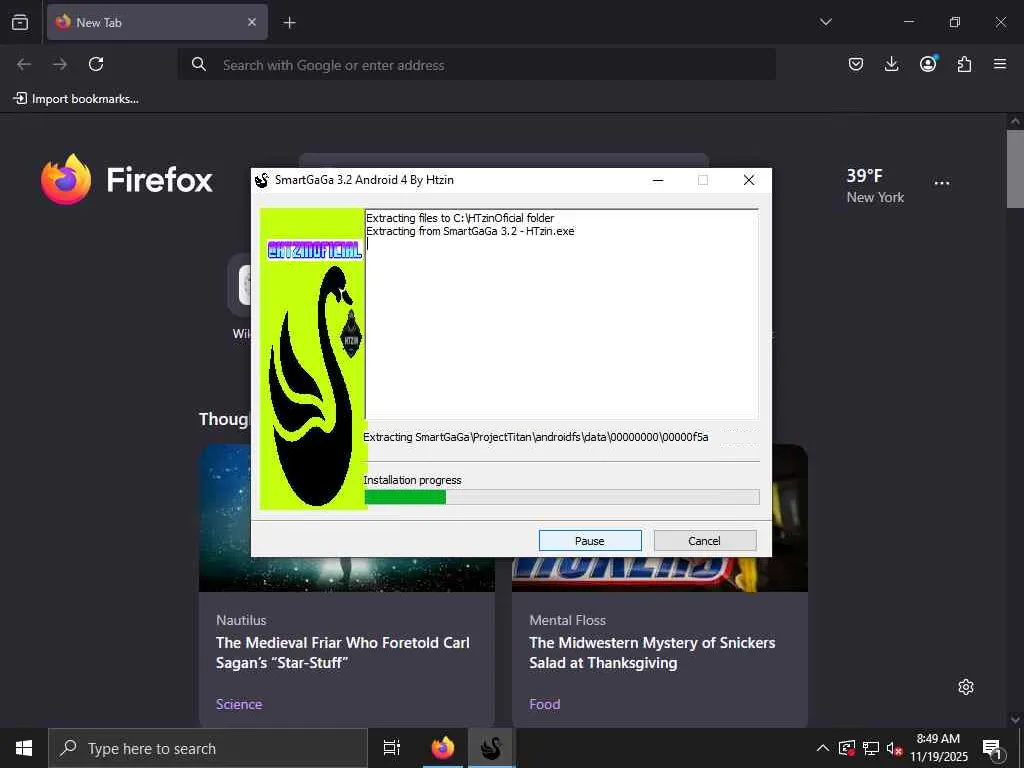Open the Windows Start menu

24,748
